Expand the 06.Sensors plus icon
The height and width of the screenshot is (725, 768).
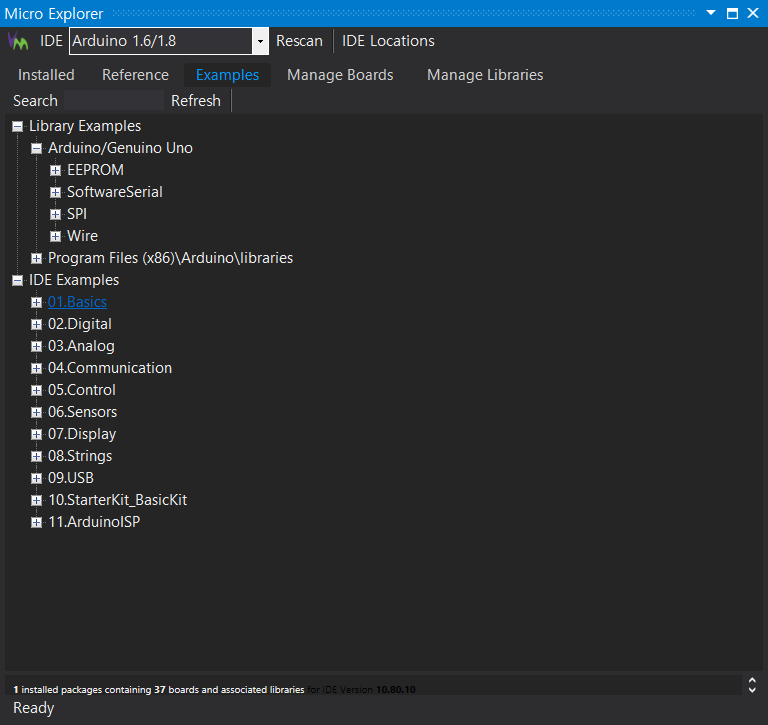(x=36, y=412)
